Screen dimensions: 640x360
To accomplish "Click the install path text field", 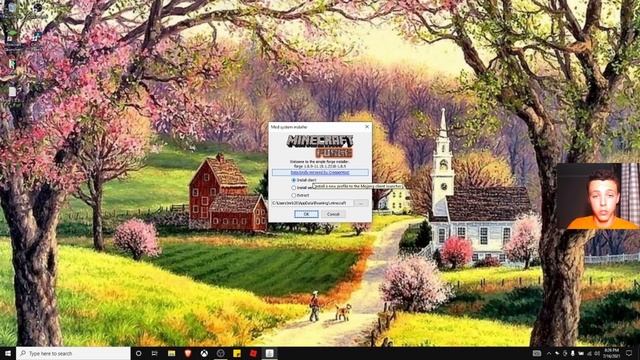I will [x=312, y=203].
